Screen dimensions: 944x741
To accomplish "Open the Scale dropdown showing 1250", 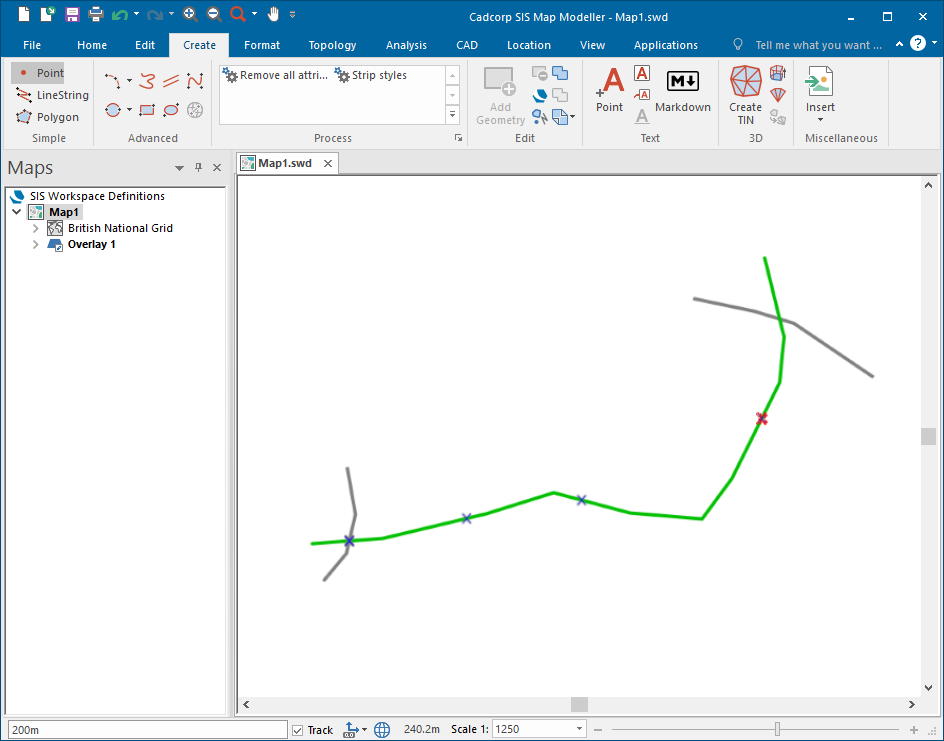I will 577,728.
